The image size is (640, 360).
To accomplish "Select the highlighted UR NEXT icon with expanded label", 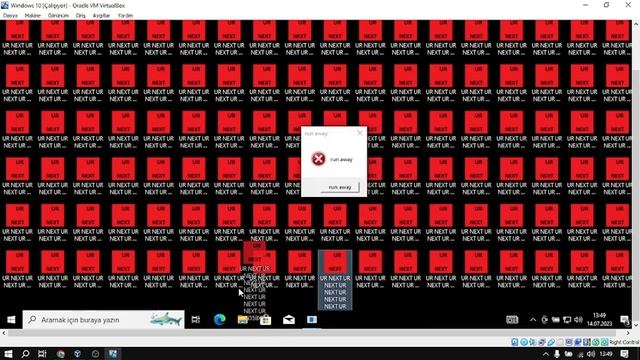I will coord(335,280).
